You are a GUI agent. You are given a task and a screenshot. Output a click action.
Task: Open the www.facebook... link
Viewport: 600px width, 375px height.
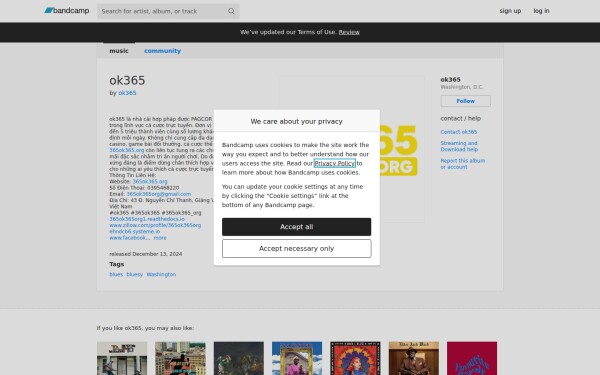(129, 238)
